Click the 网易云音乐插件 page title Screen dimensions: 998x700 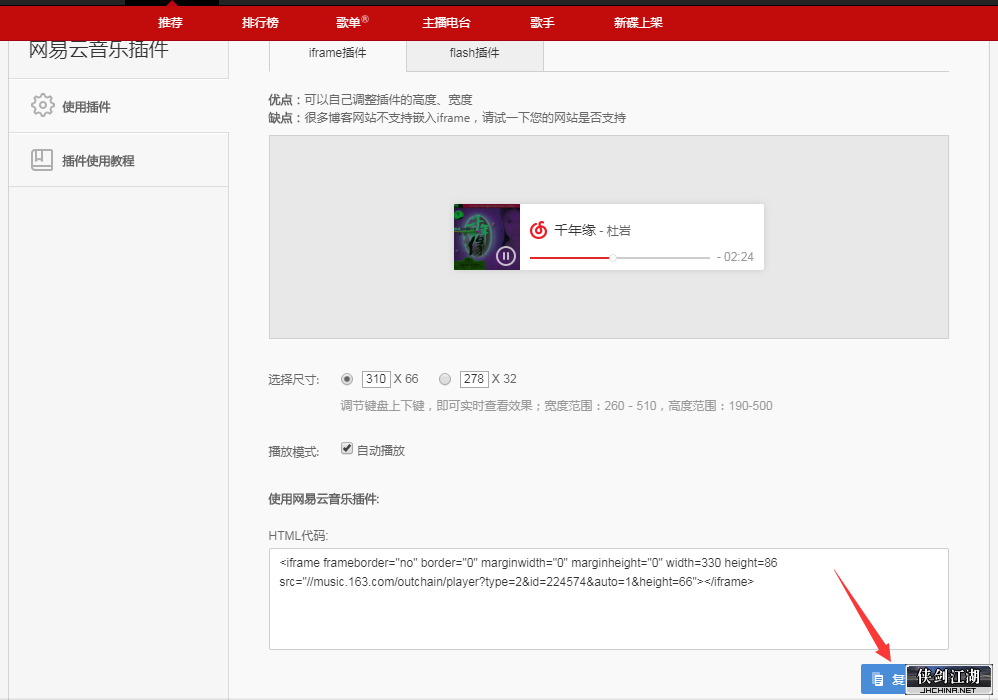click(99, 49)
